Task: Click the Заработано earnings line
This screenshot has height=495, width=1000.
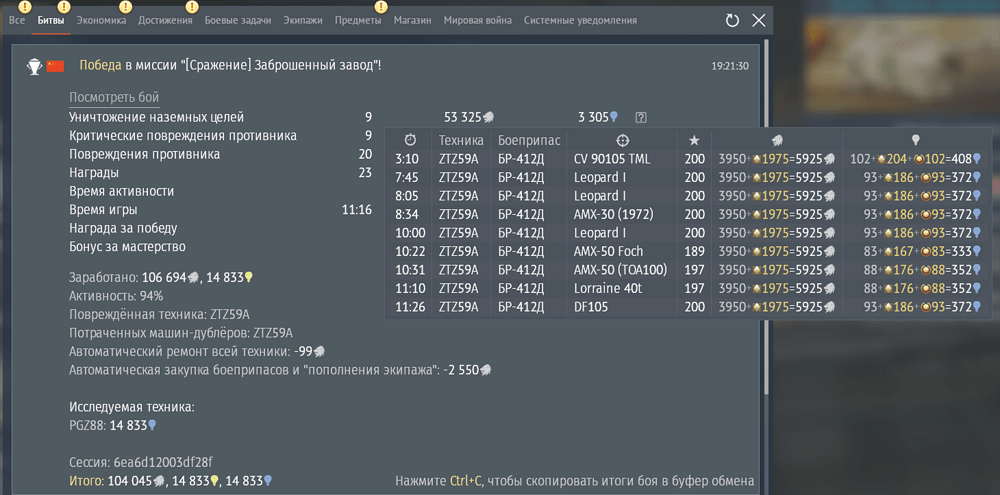Action: pyautogui.click(x=161, y=277)
